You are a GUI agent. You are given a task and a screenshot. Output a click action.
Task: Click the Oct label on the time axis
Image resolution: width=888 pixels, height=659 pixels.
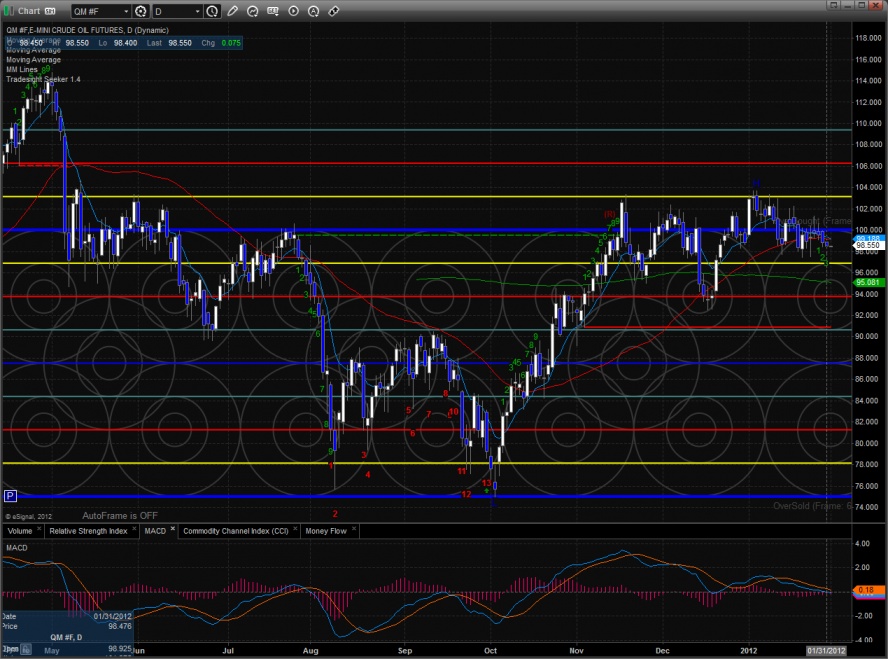point(490,651)
